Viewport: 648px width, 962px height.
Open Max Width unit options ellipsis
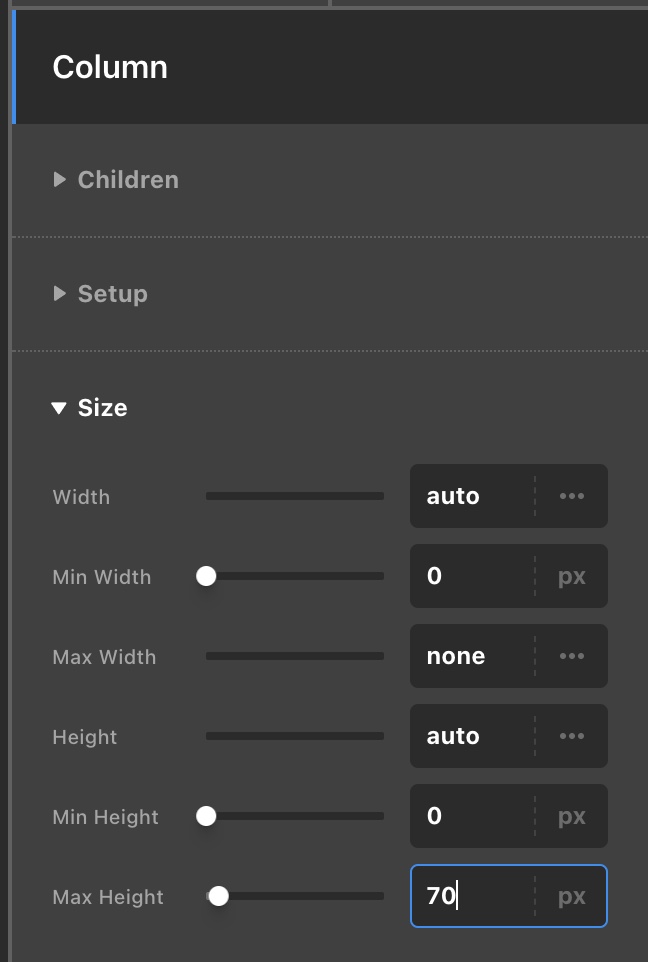pyautogui.click(x=572, y=656)
